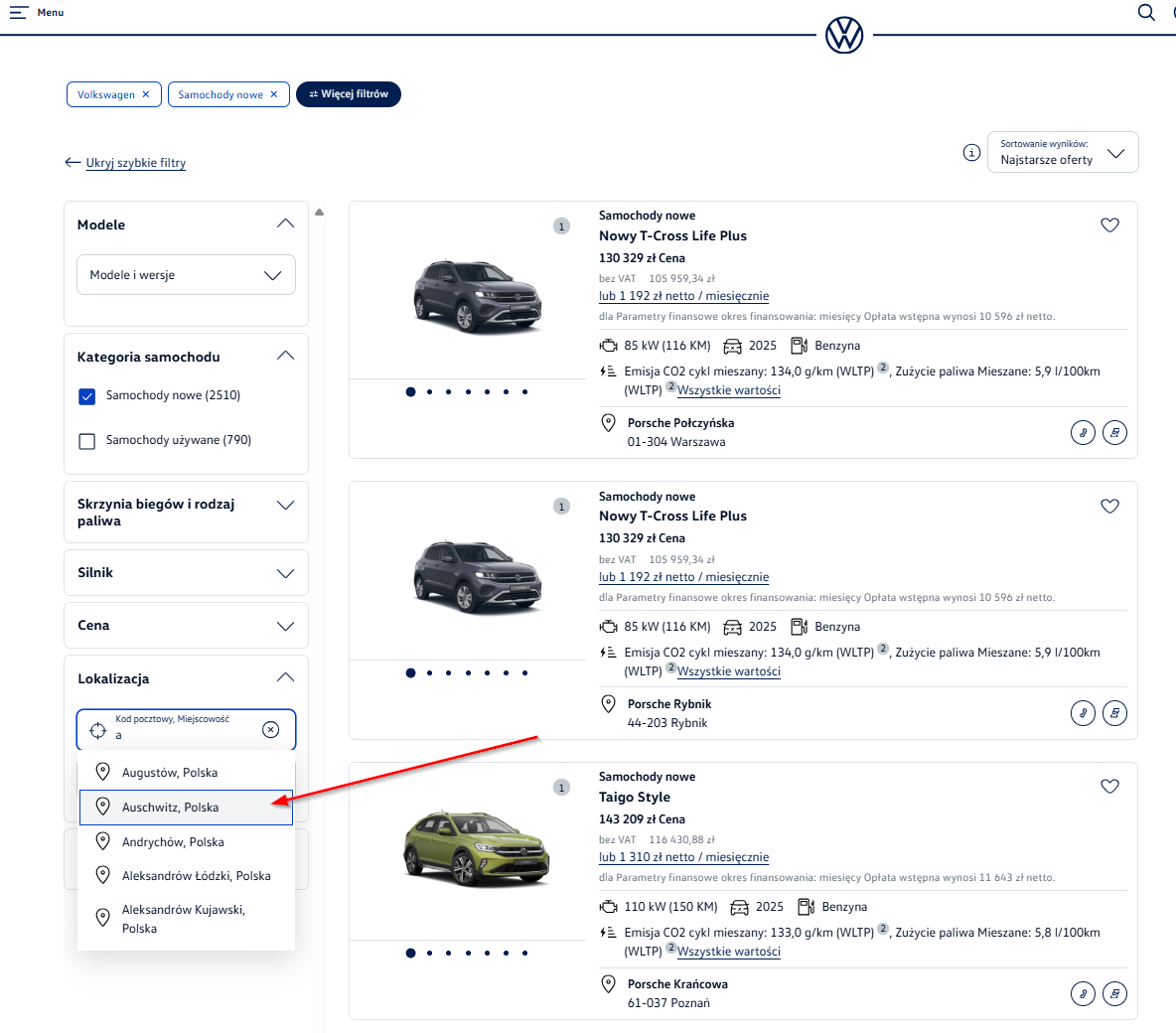The image size is (1176, 1033).
Task: Collapse the Lokalizacja section
Action: click(x=285, y=678)
